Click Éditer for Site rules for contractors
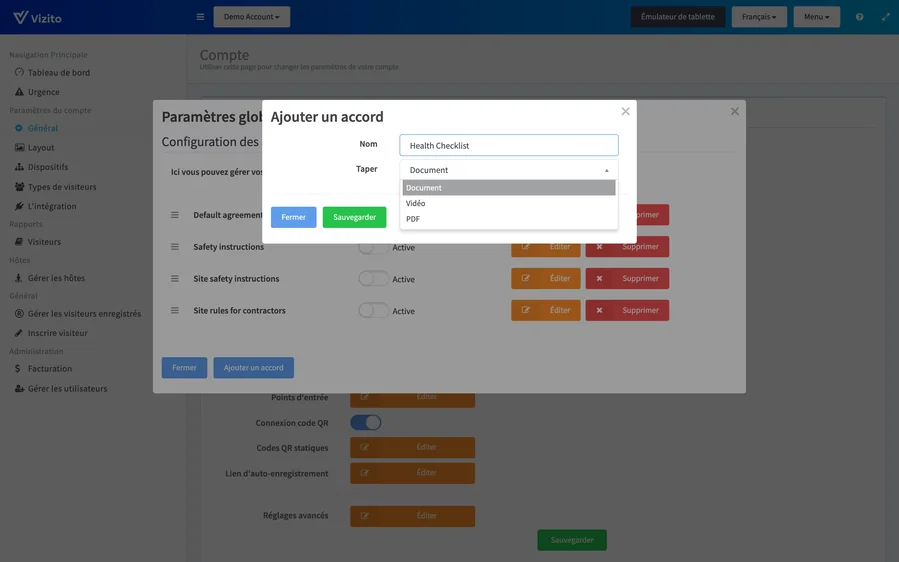Screen dimensions: 899x562 coord(546,310)
